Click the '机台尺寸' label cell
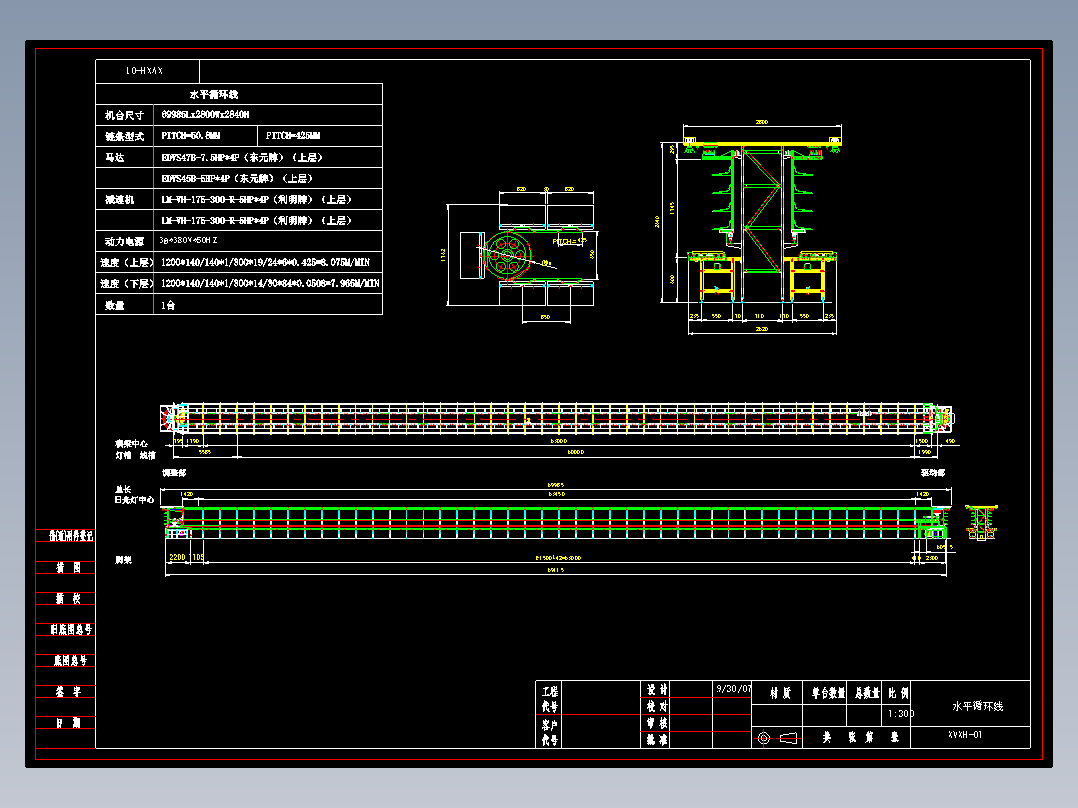The image size is (1078, 808). pos(124,115)
